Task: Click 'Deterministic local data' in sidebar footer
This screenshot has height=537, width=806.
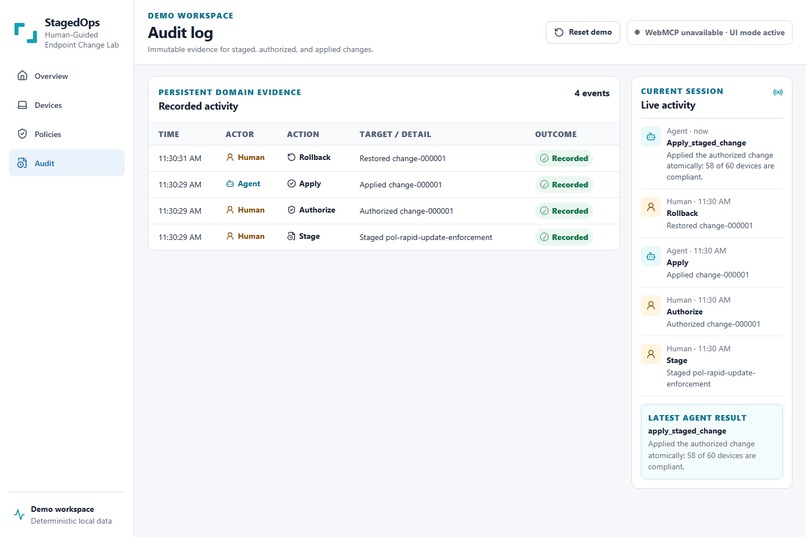Action: click(71, 521)
